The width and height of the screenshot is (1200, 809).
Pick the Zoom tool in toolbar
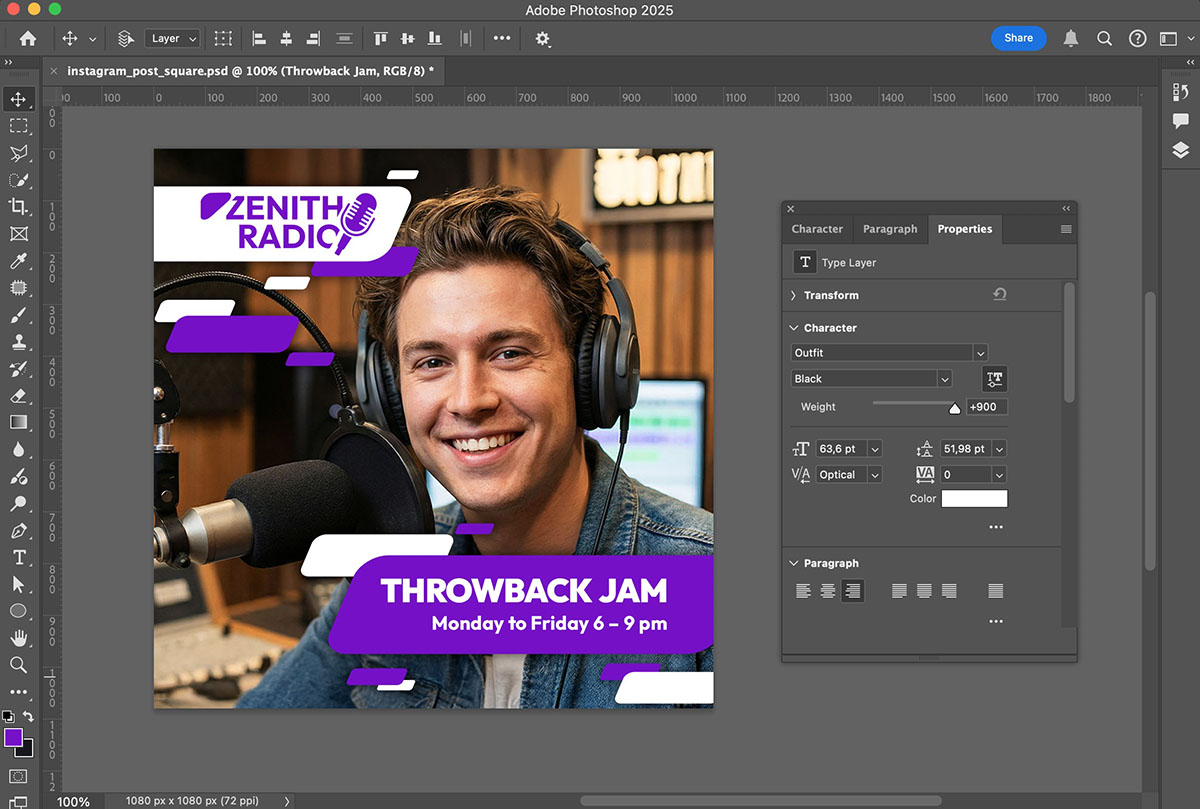coord(18,665)
